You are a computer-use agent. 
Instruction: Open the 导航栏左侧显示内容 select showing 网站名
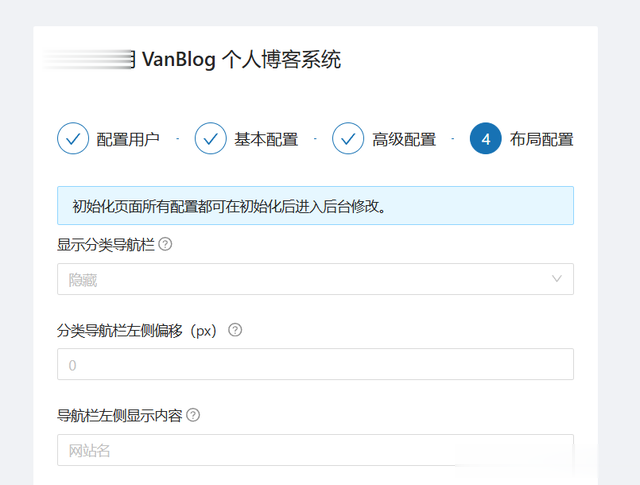point(316,450)
